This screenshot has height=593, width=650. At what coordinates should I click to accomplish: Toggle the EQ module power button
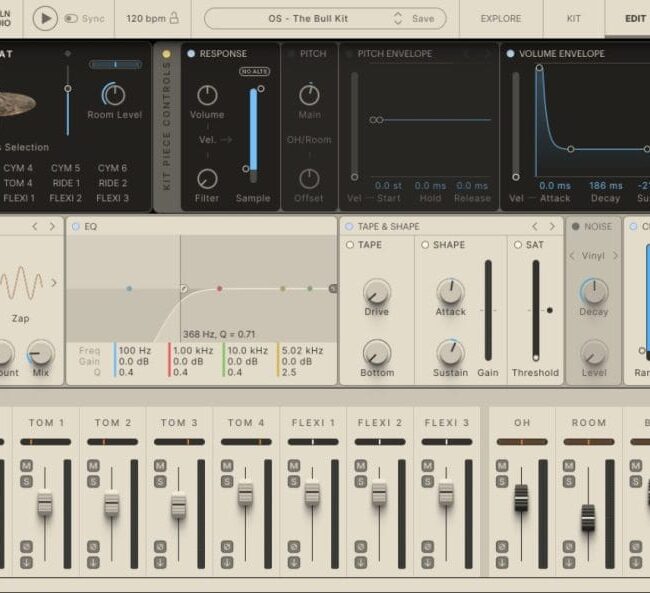pyautogui.click(x=74, y=226)
